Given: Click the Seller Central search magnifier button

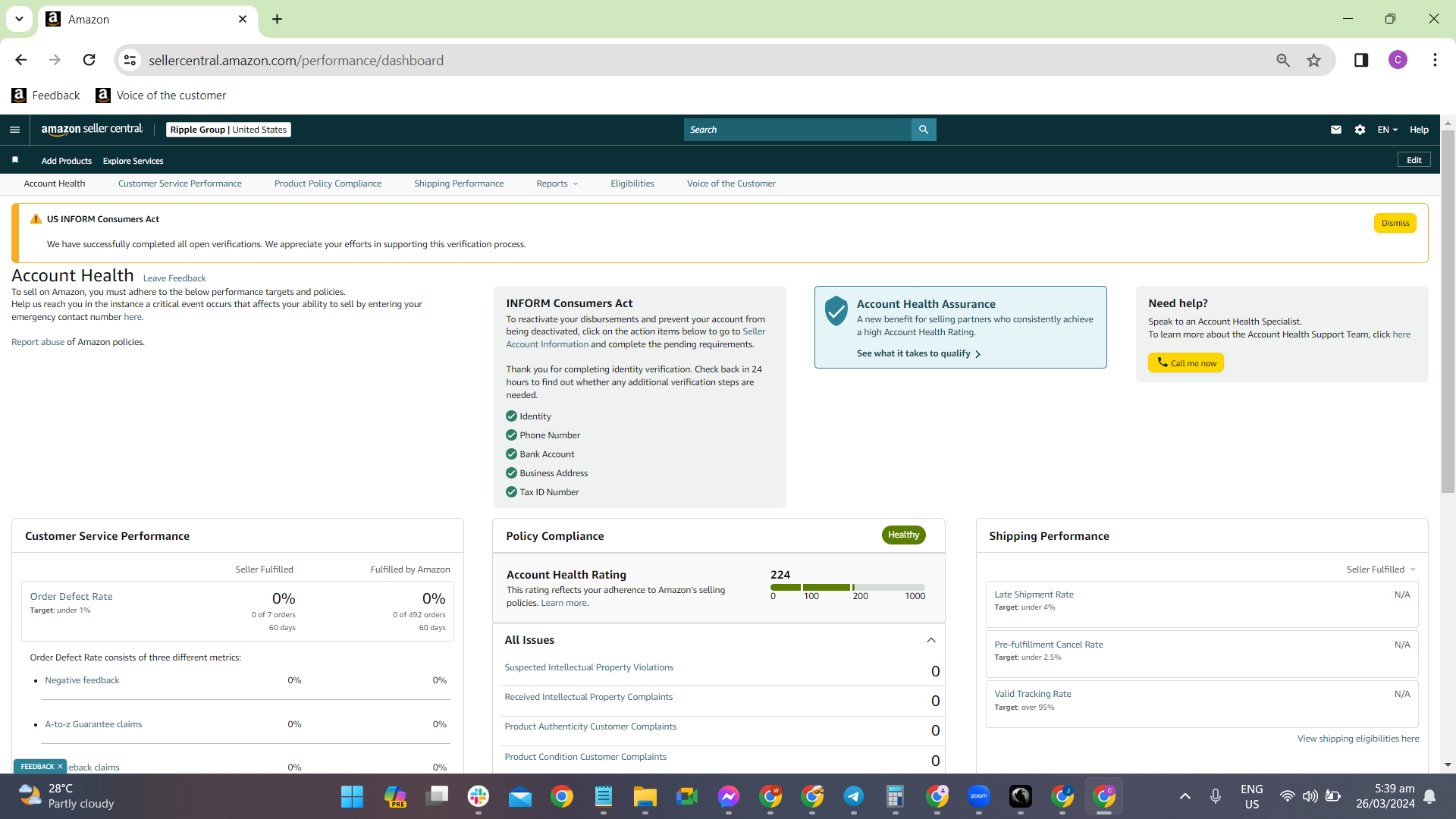Looking at the screenshot, I should pyautogui.click(x=924, y=130).
